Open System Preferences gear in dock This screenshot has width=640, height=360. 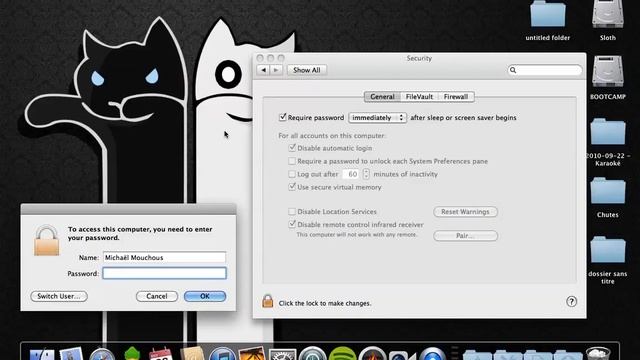tap(282, 354)
